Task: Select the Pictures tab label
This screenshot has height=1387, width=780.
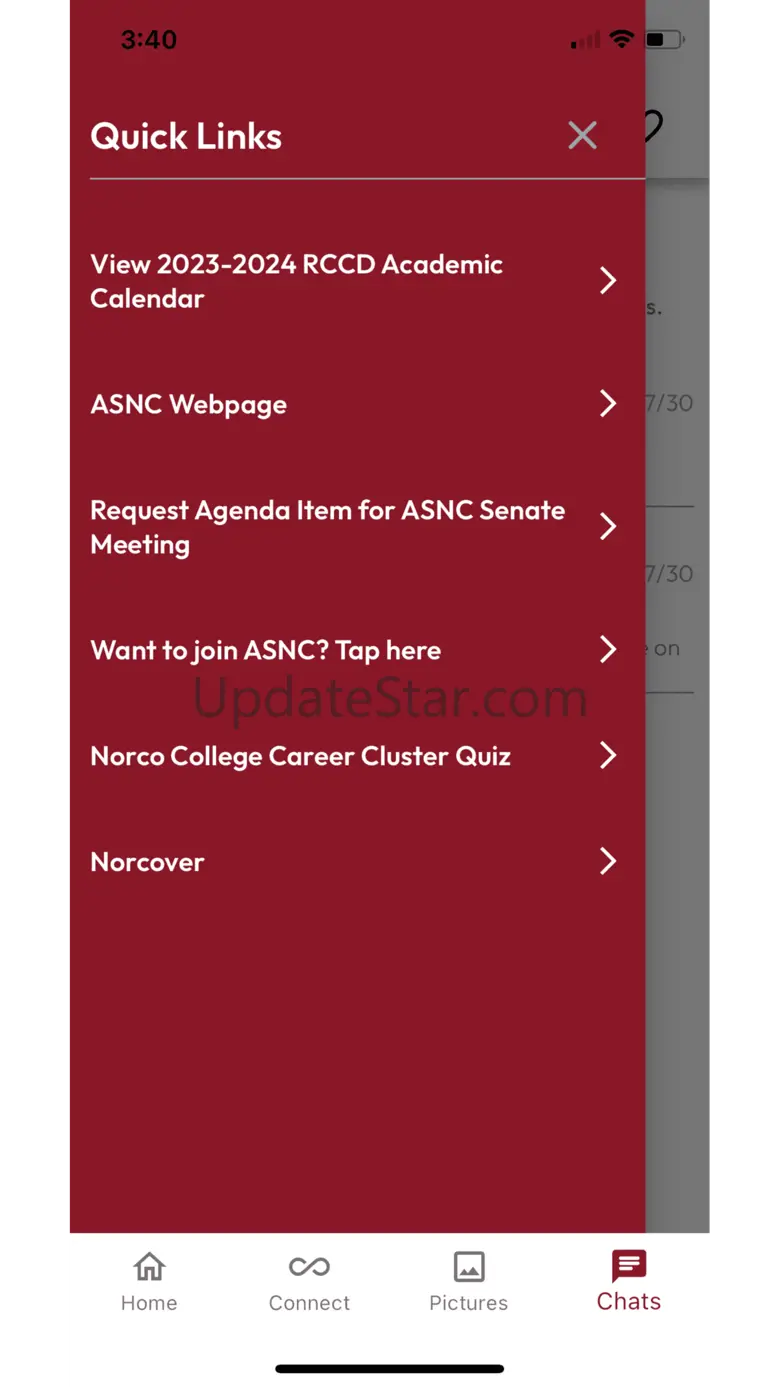Action: pos(468,1303)
